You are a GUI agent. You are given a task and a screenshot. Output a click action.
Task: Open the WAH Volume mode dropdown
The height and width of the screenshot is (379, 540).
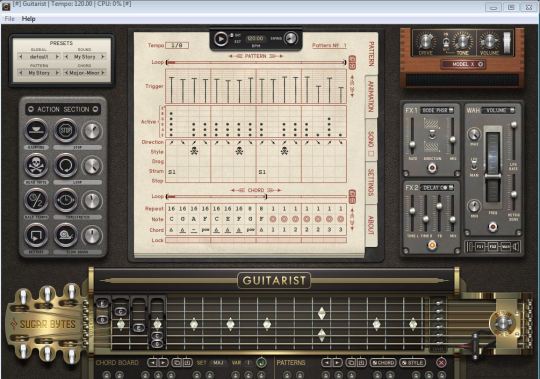tap(498, 110)
